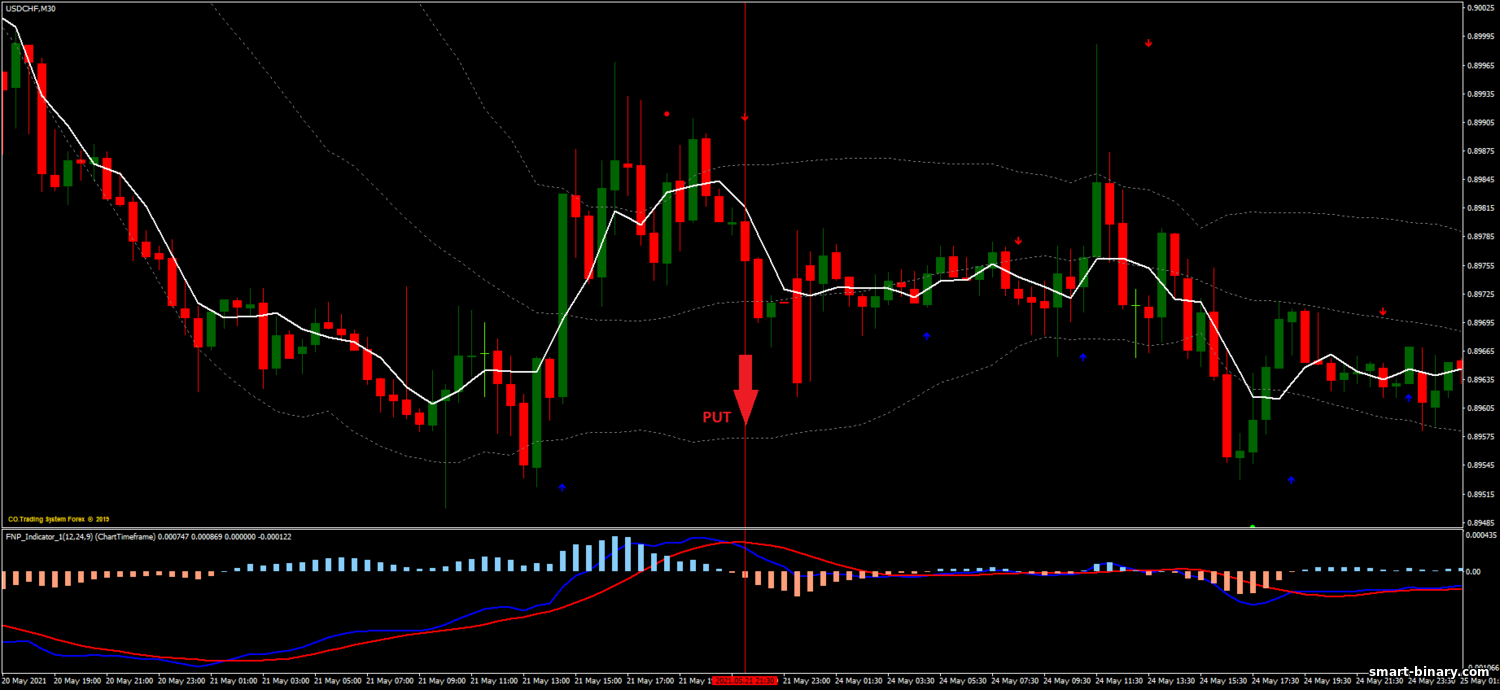Viewport: 1500px width, 690px height.
Task: Click the 24 May 05:30 time label
Action: 964,680
